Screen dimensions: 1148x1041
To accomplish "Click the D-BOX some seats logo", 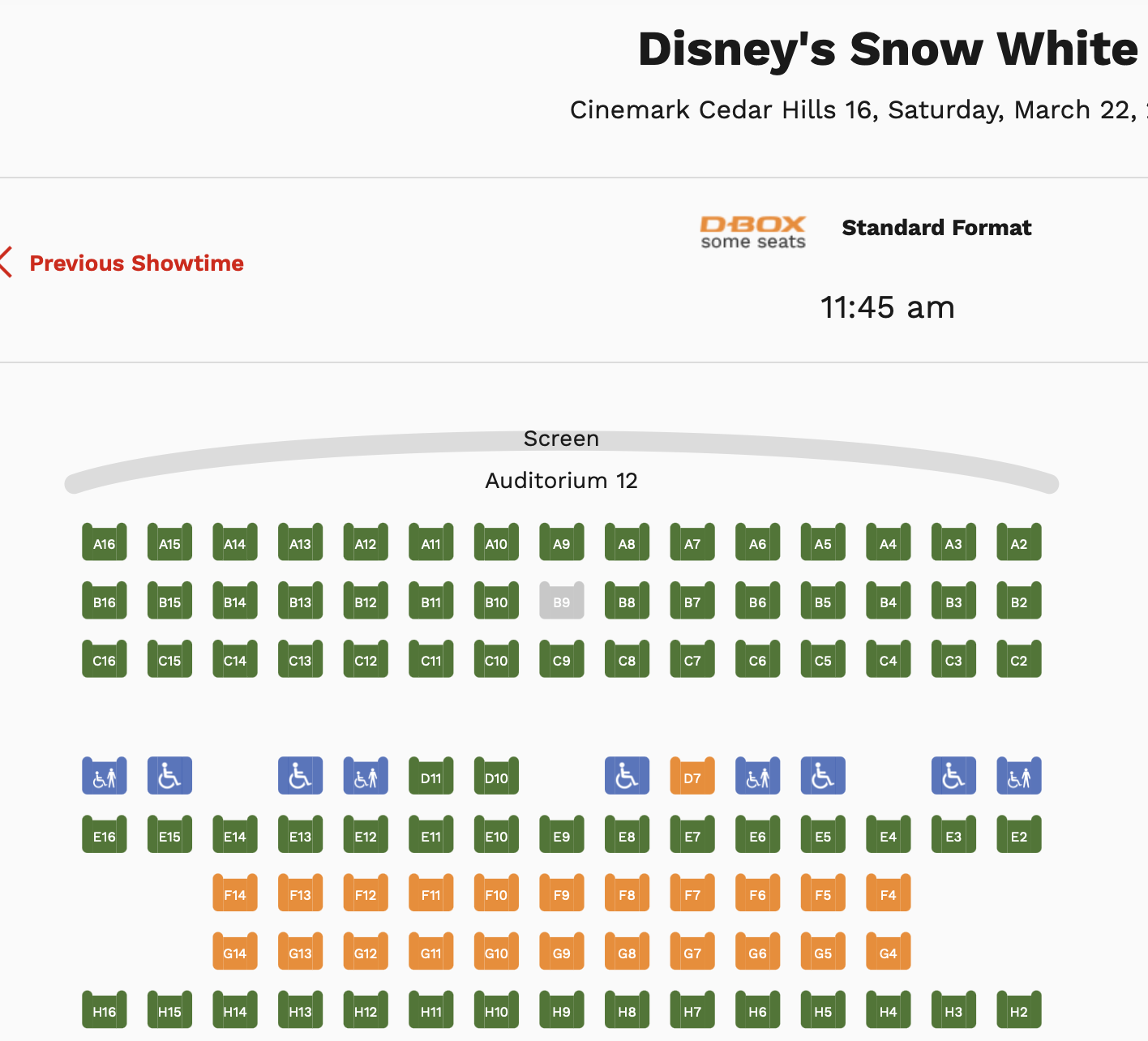I will coord(753,232).
